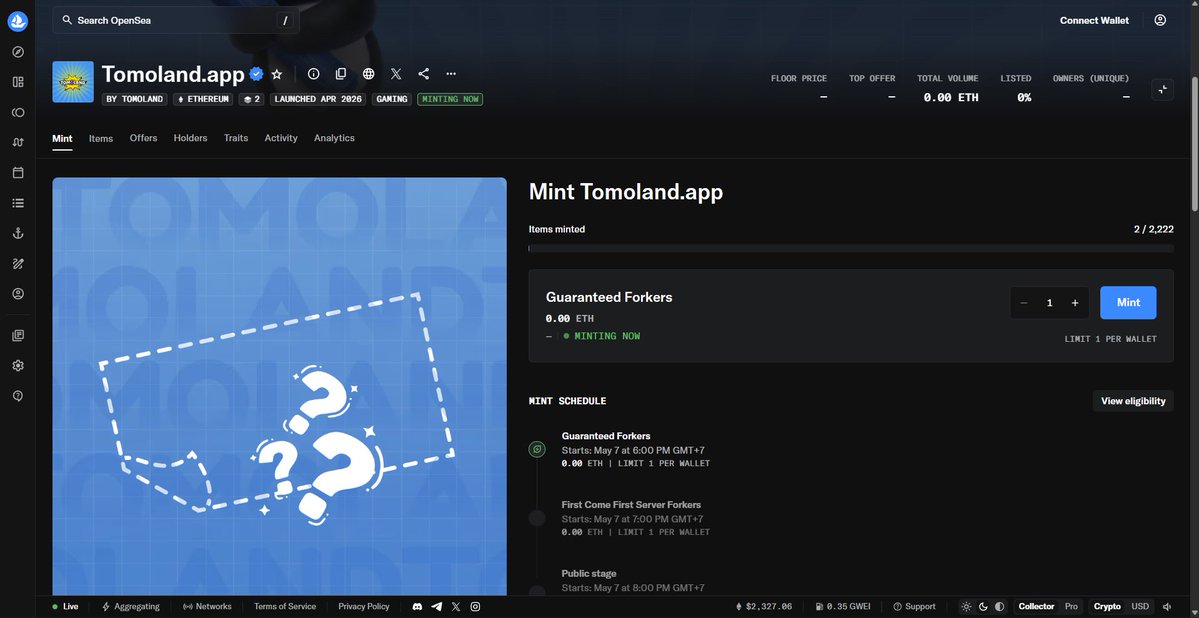Open the Rewards anchor icon in sidebar

[18, 233]
